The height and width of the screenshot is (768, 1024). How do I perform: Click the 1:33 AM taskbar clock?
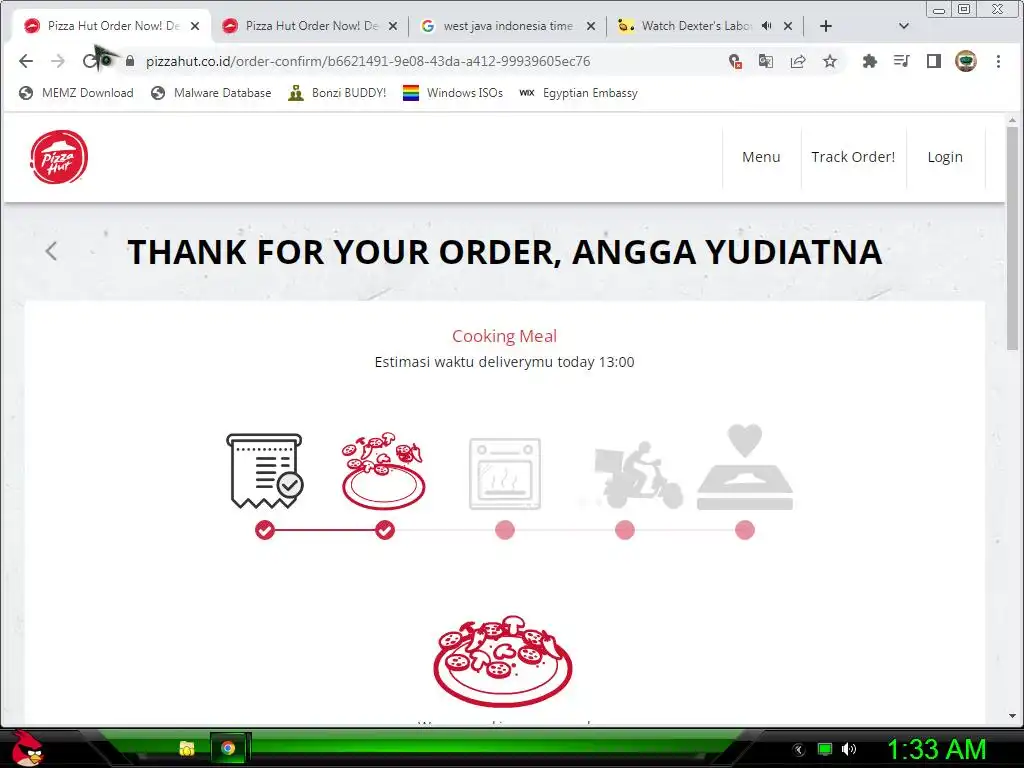pyautogui.click(x=936, y=749)
